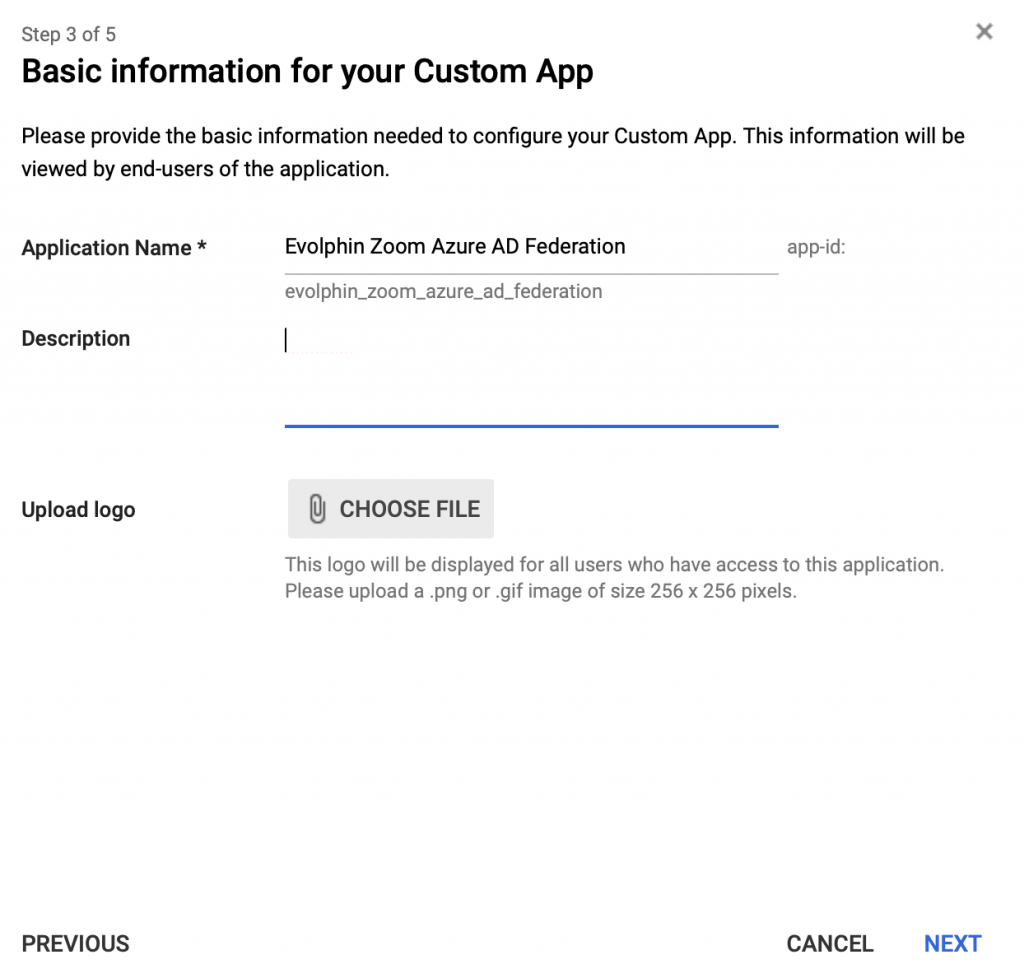Viewport: 1024px width, 978px height.
Task: Click the paperclip attachment icon
Action: [x=317, y=509]
